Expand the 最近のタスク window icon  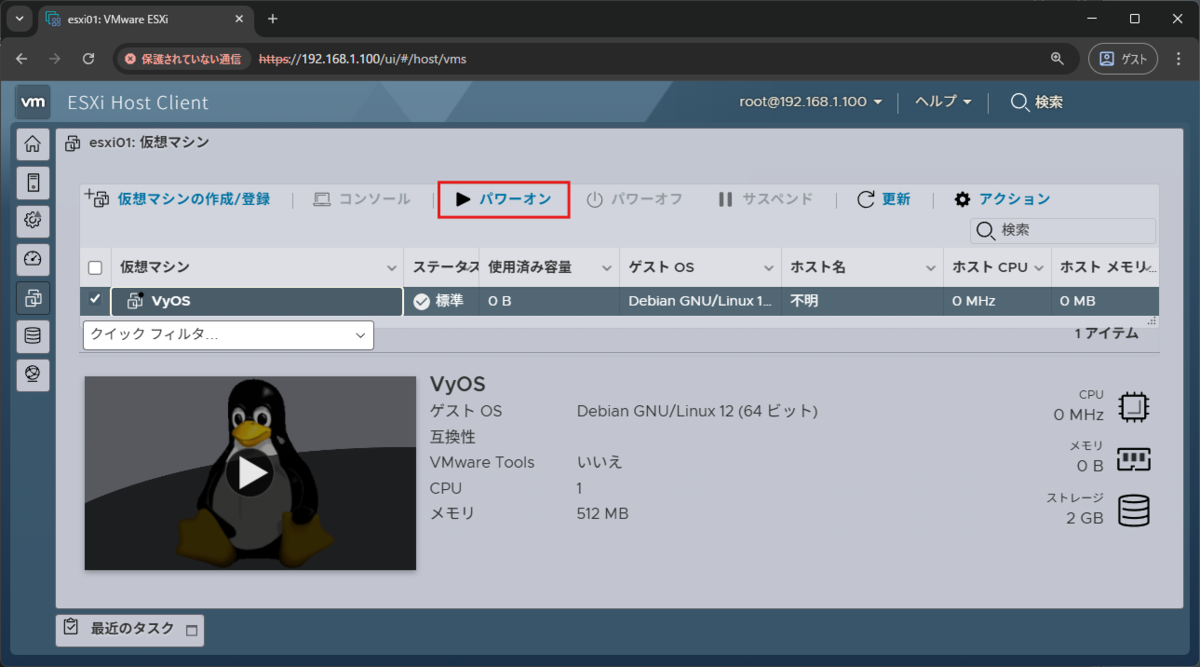pyautogui.click(x=192, y=631)
